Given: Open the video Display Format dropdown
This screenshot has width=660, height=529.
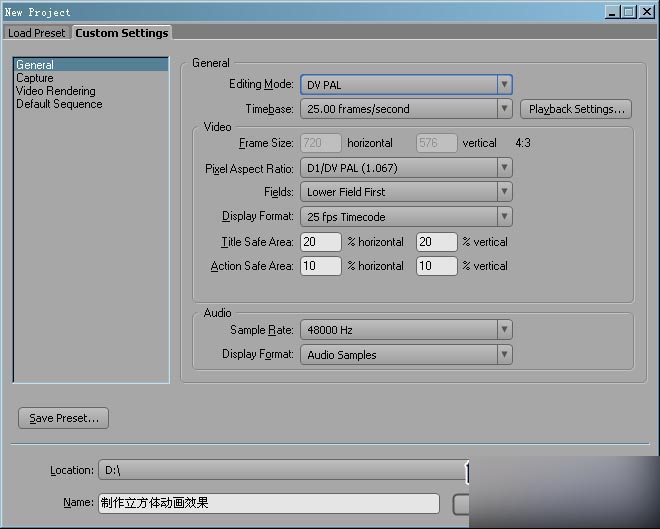Looking at the screenshot, I should tap(406, 217).
